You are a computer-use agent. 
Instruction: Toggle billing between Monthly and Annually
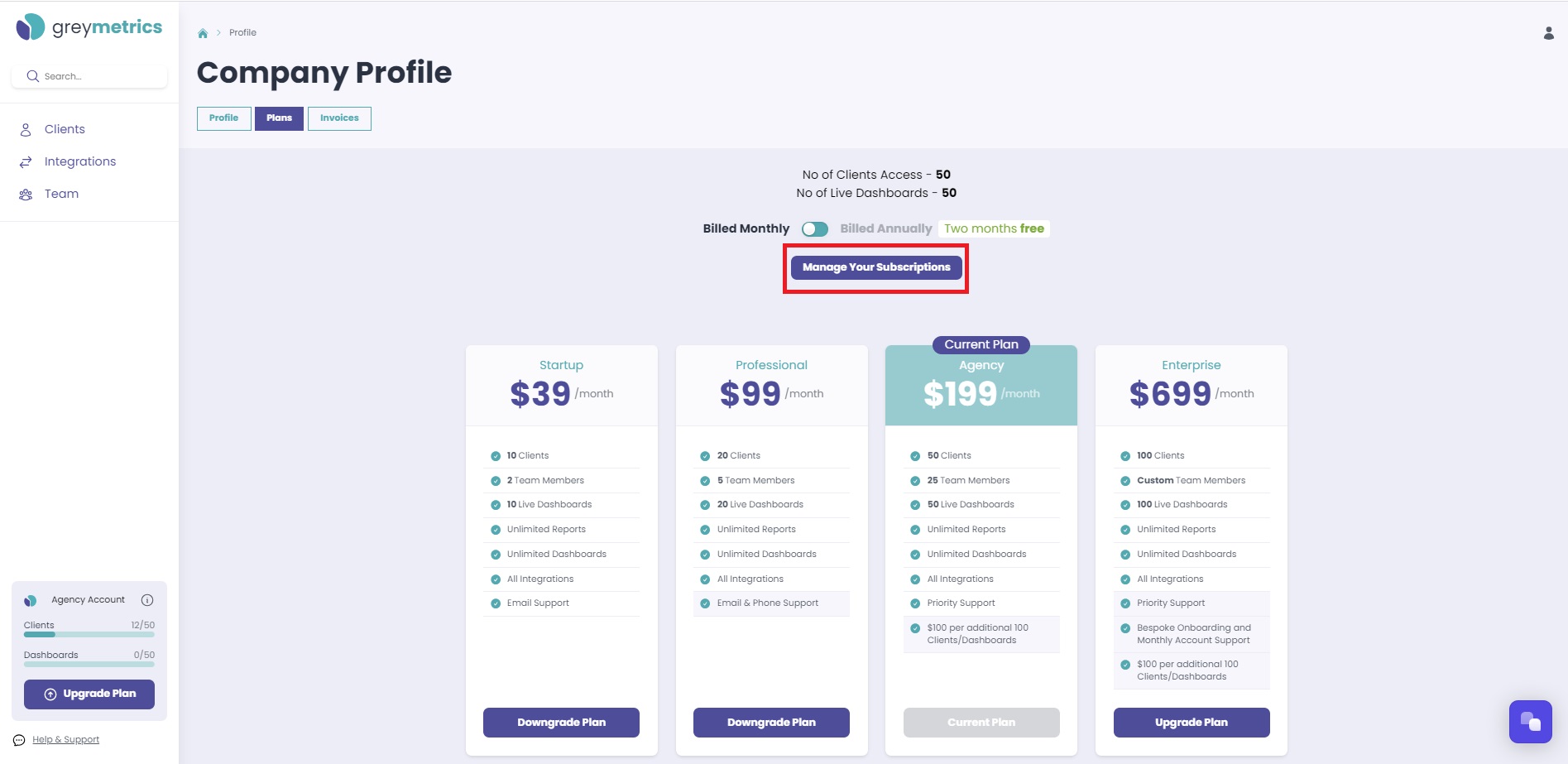point(815,229)
